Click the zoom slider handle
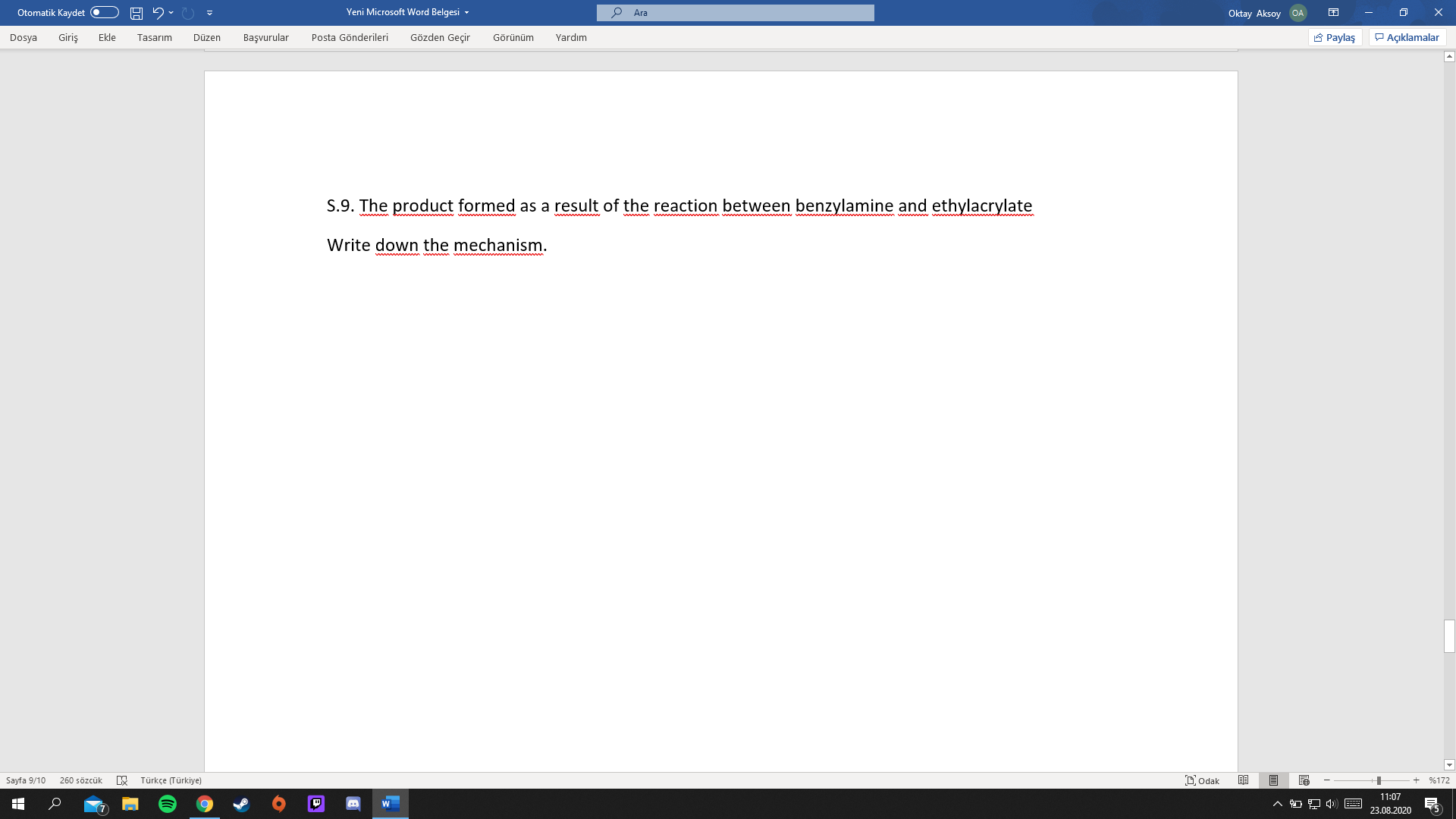This screenshot has width=1456, height=819. pos(1379,780)
